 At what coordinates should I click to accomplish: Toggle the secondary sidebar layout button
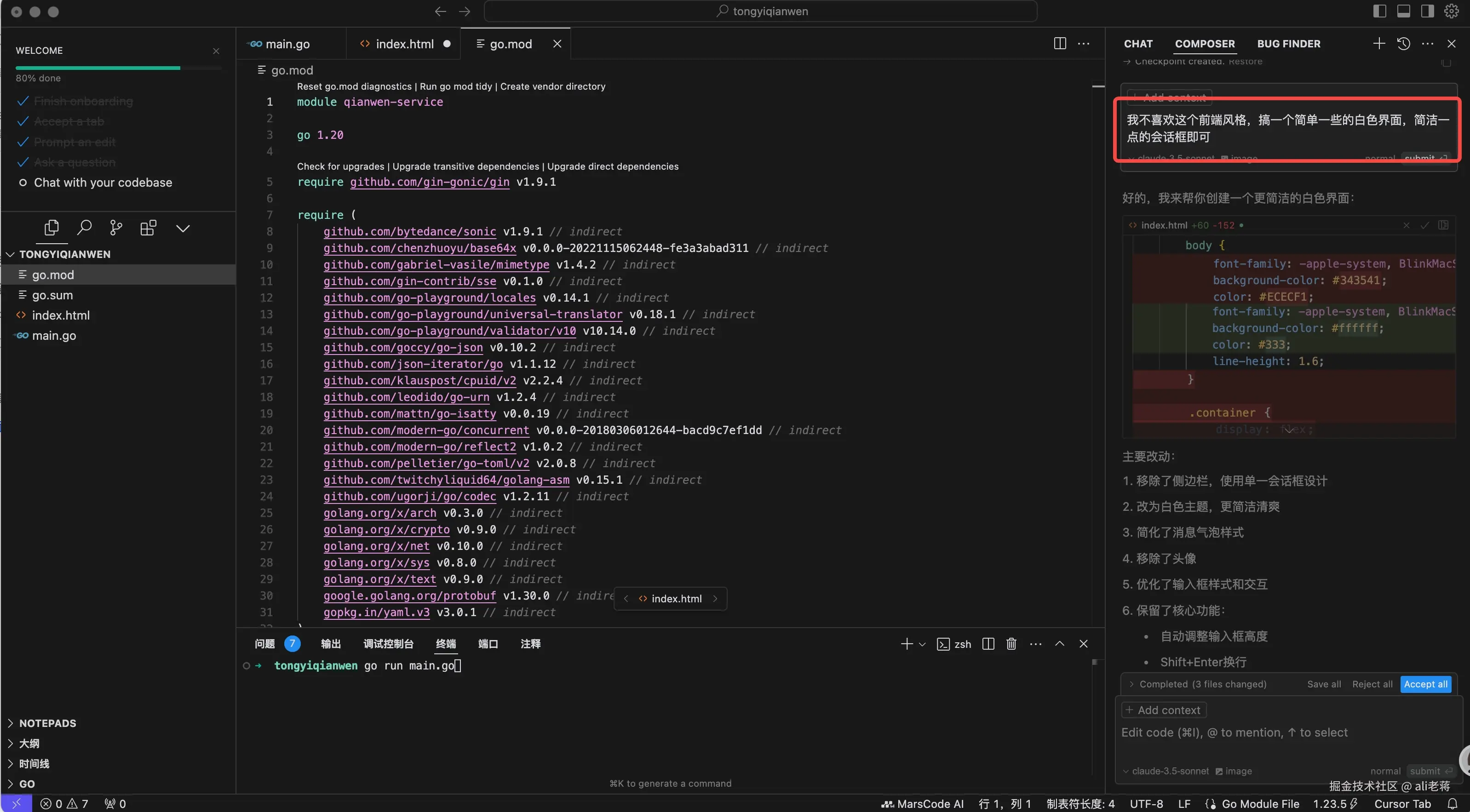coord(1427,11)
